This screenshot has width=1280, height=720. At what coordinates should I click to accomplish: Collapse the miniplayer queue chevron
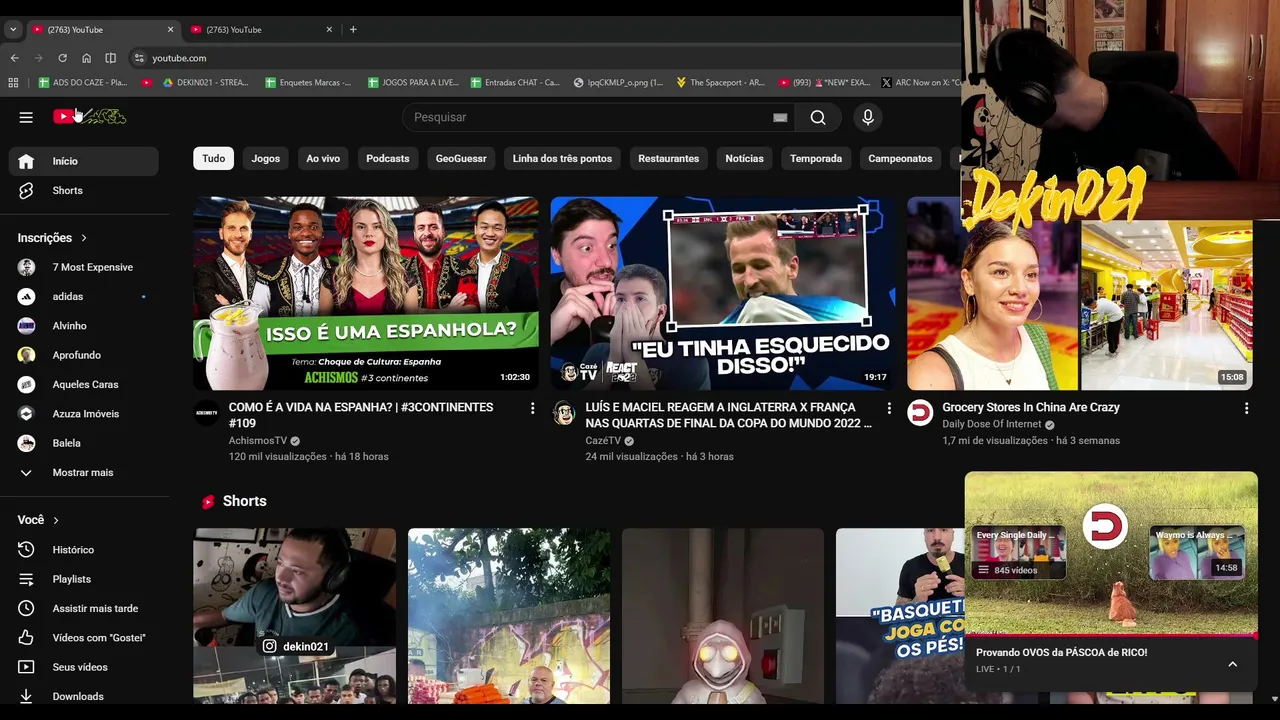[1232, 664]
